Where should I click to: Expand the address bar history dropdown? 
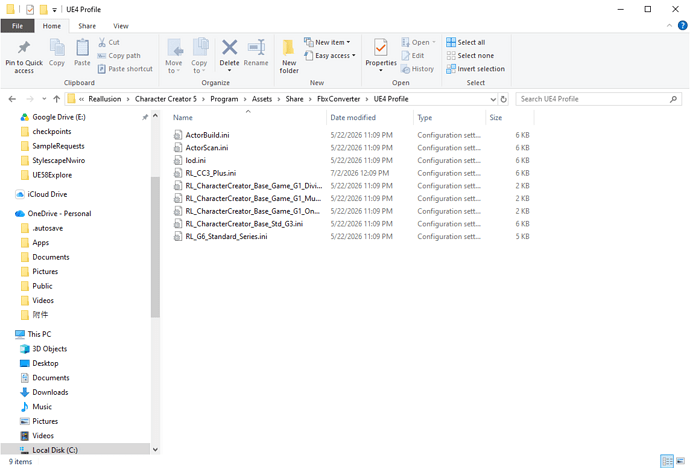point(493,99)
